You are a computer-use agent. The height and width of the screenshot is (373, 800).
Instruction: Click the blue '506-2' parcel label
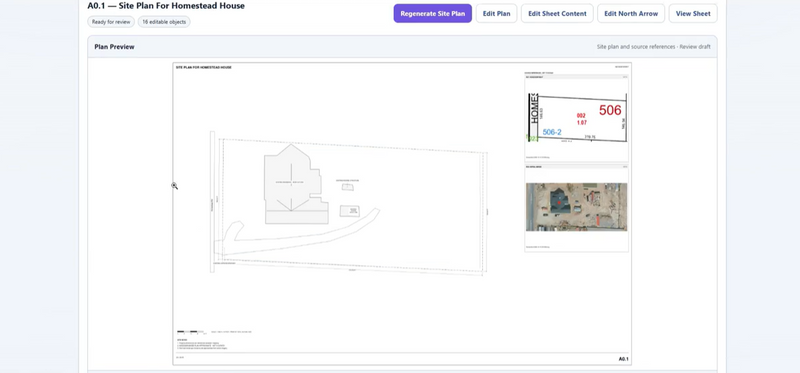pos(552,132)
